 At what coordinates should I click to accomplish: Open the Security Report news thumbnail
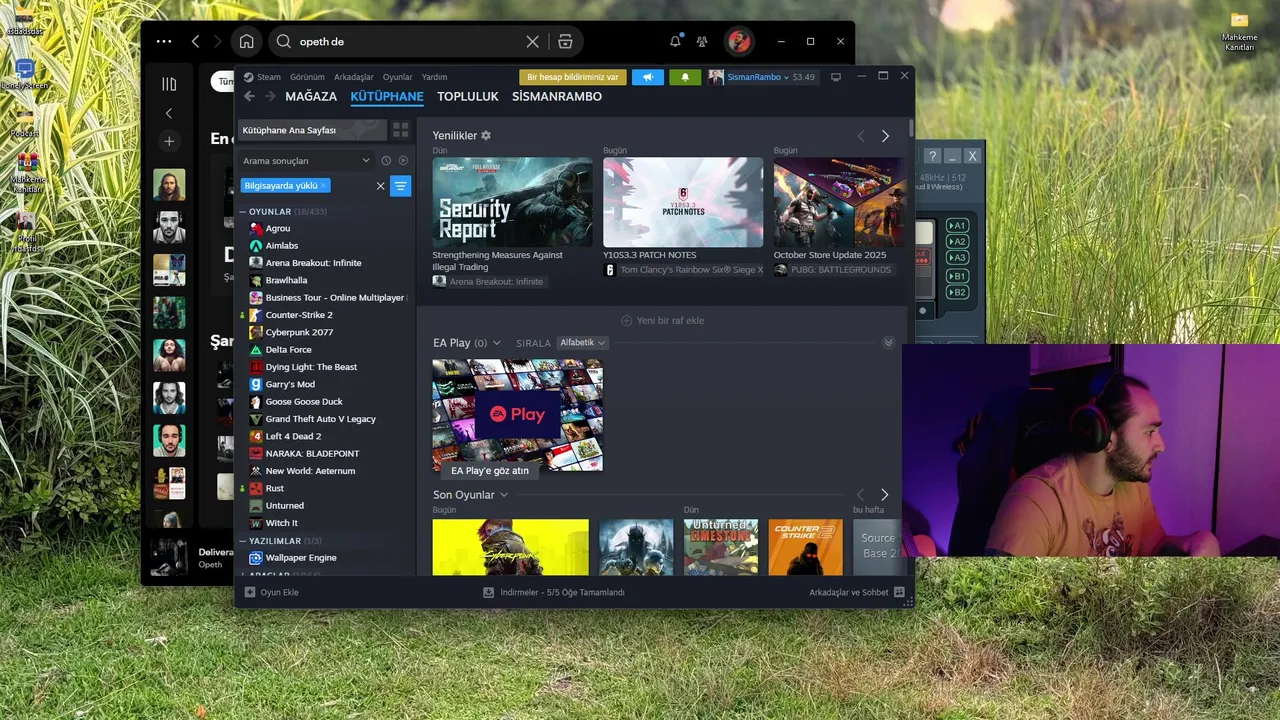coord(512,202)
